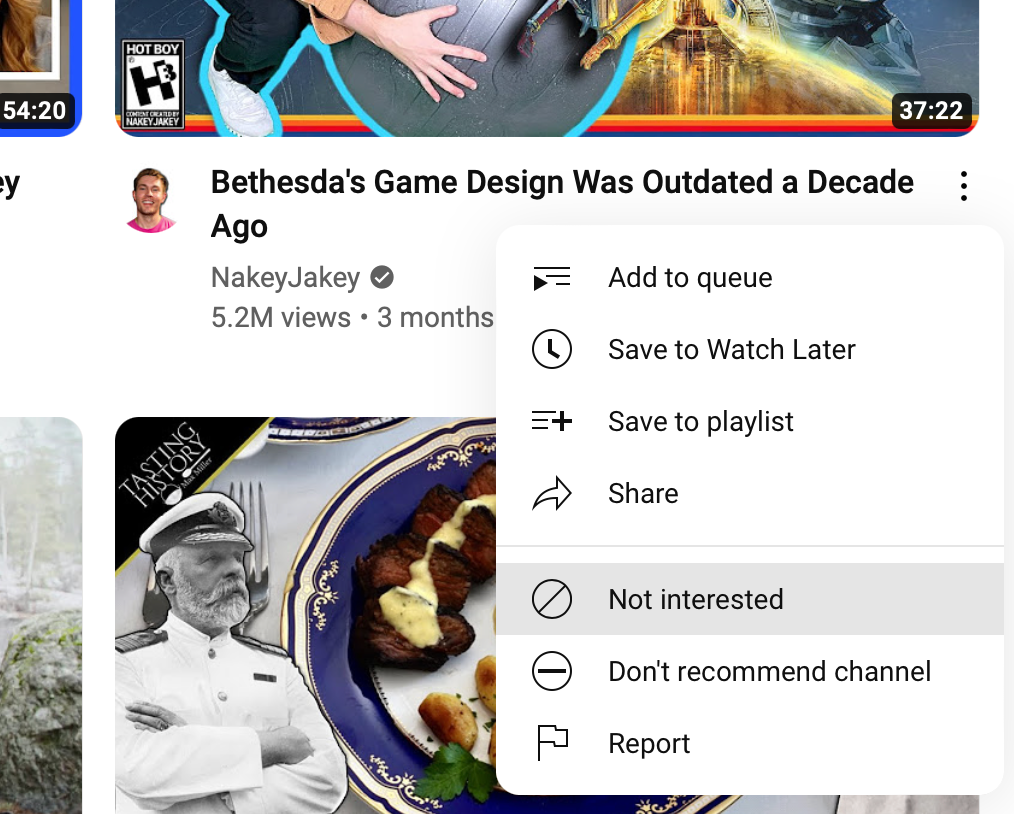The width and height of the screenshot is (1014, 814).
Task: Click the Watch Later clock icon
Action: click(x=552, y=349)
